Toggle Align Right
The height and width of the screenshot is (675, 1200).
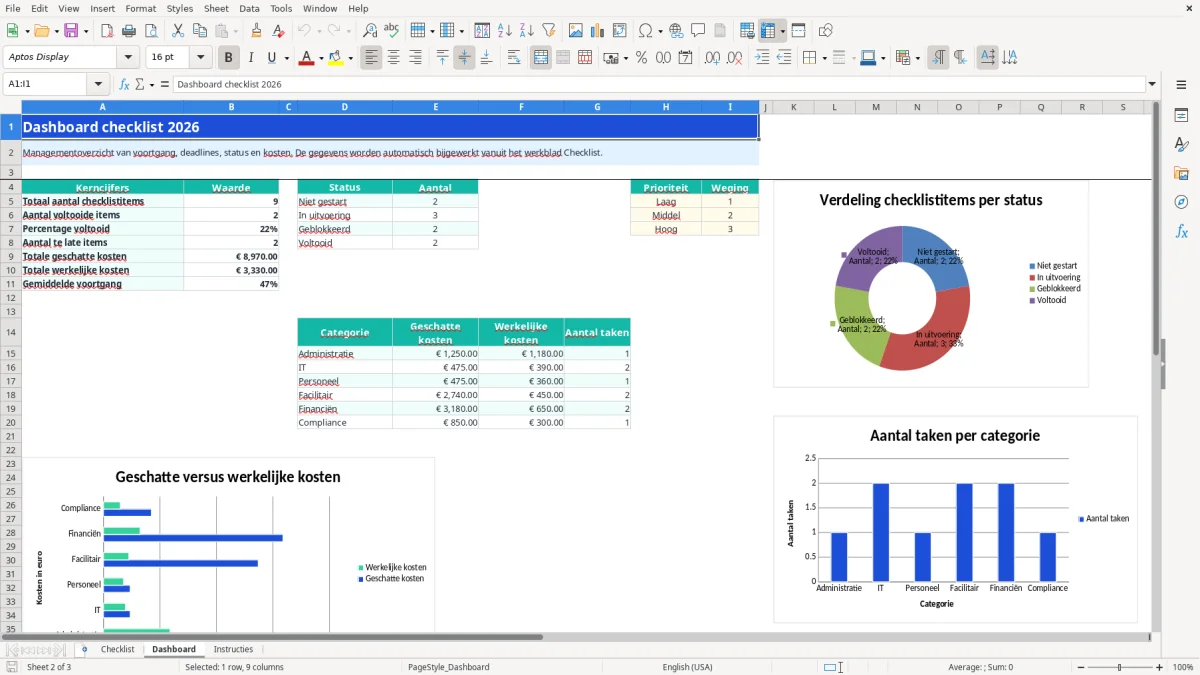[415, 57]
